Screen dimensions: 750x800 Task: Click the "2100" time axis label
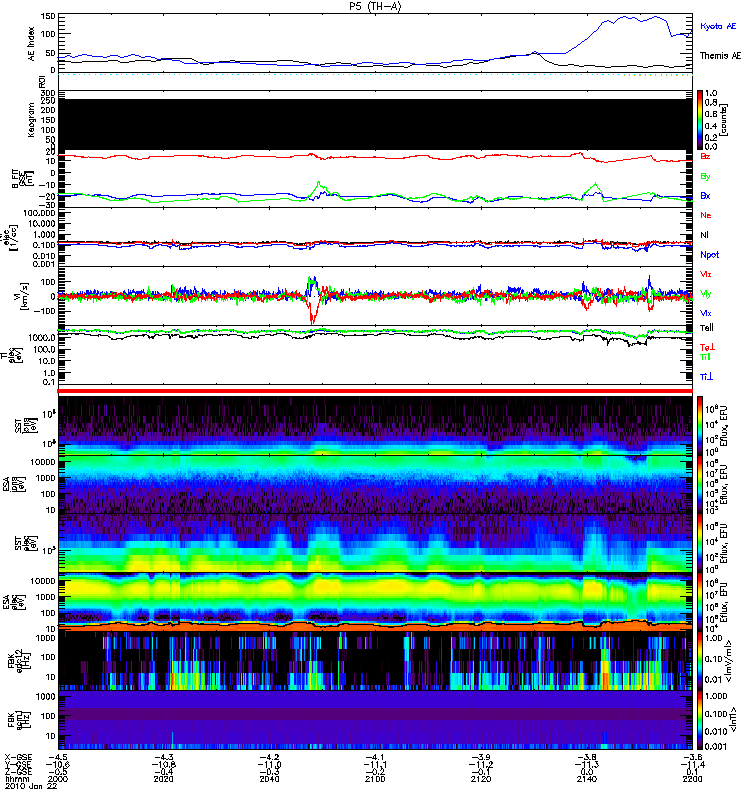pos(375,779)
